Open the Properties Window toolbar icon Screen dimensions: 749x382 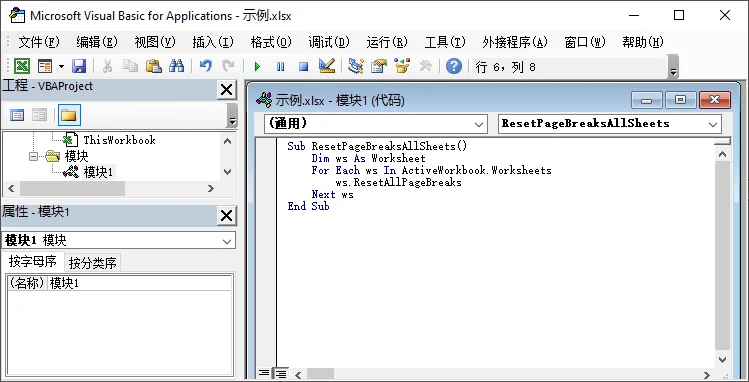coord(379,66)
